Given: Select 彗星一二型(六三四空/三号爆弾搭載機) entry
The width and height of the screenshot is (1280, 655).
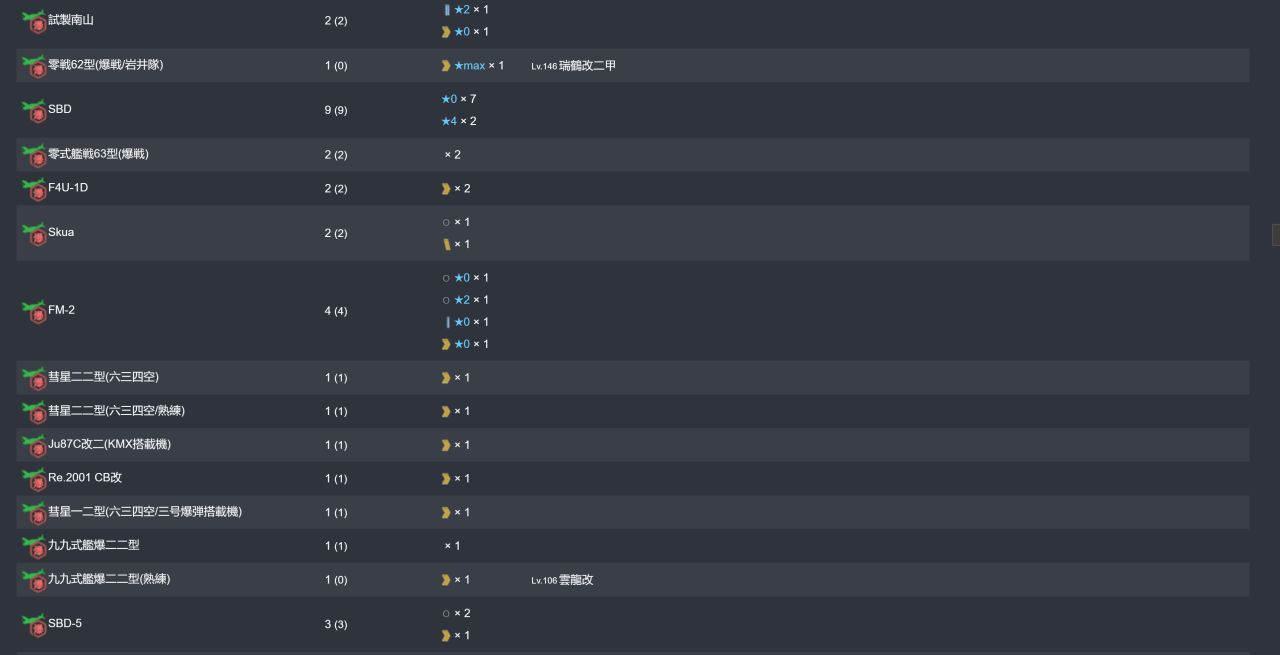Looking at the screenshot, I should click(x=632, y=512).
